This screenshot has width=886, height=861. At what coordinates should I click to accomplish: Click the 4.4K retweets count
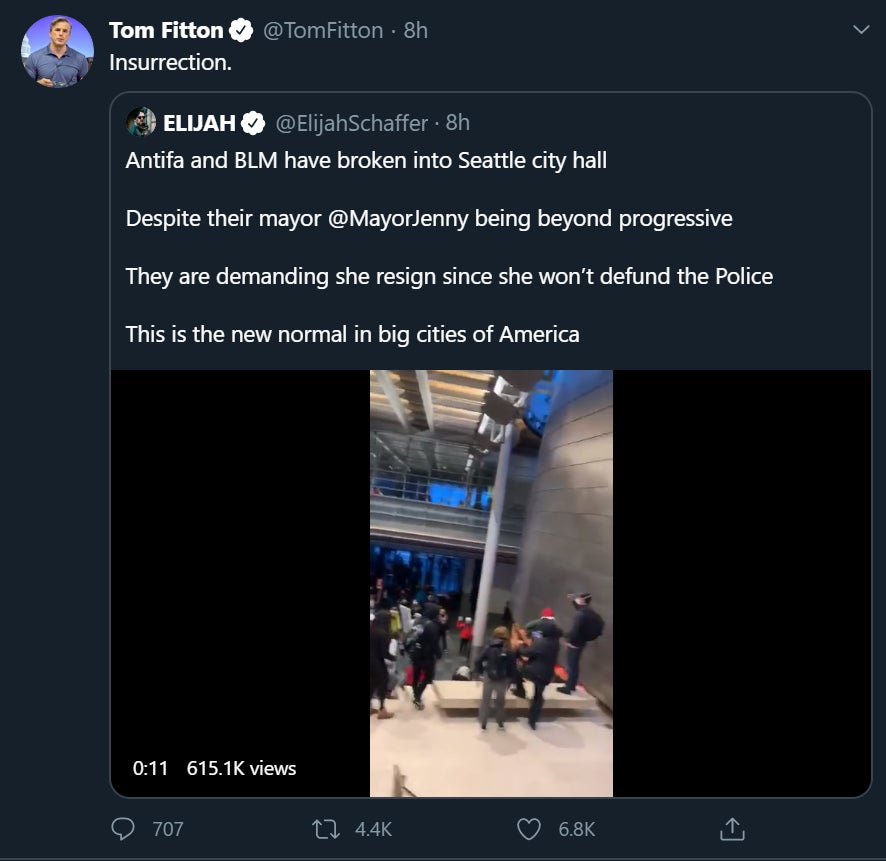pos(373,829)
